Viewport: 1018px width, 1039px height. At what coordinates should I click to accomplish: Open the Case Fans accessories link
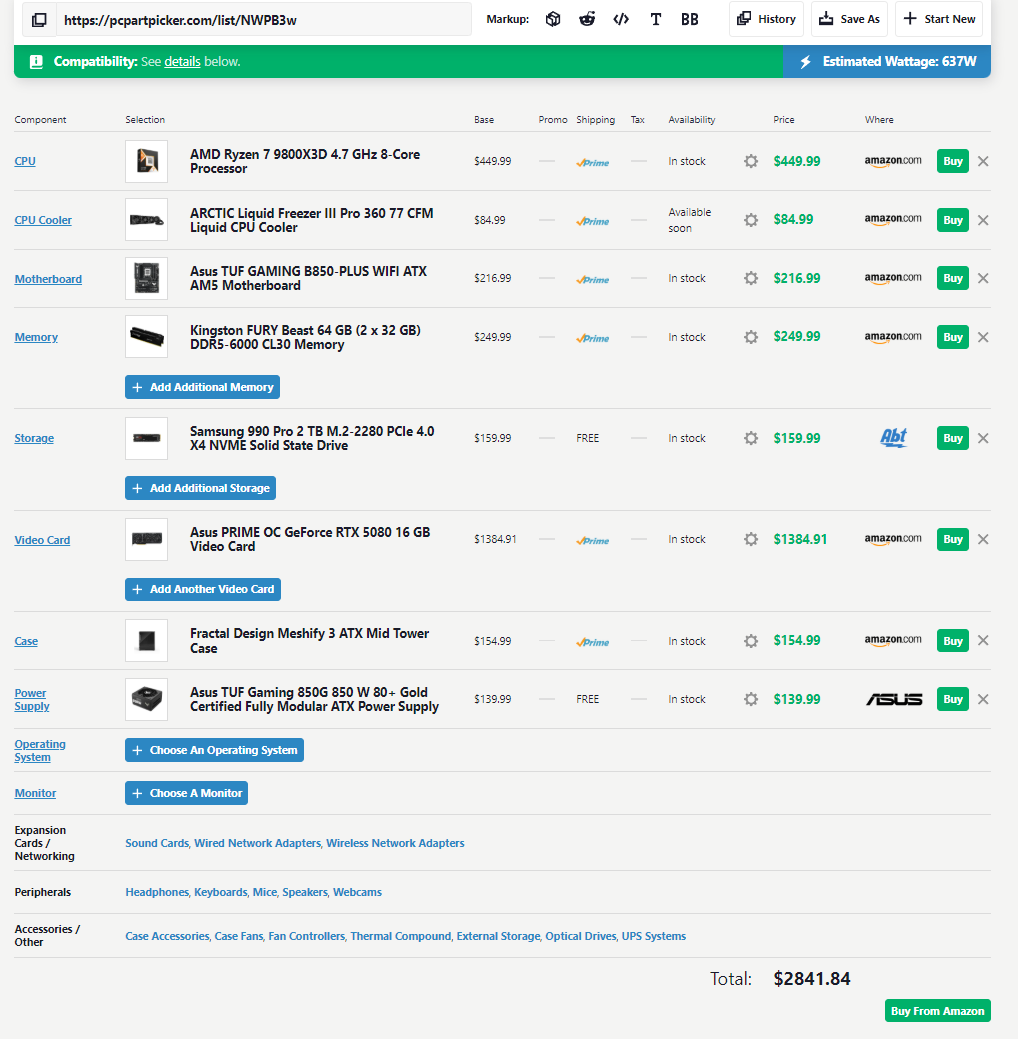[239, 936]
